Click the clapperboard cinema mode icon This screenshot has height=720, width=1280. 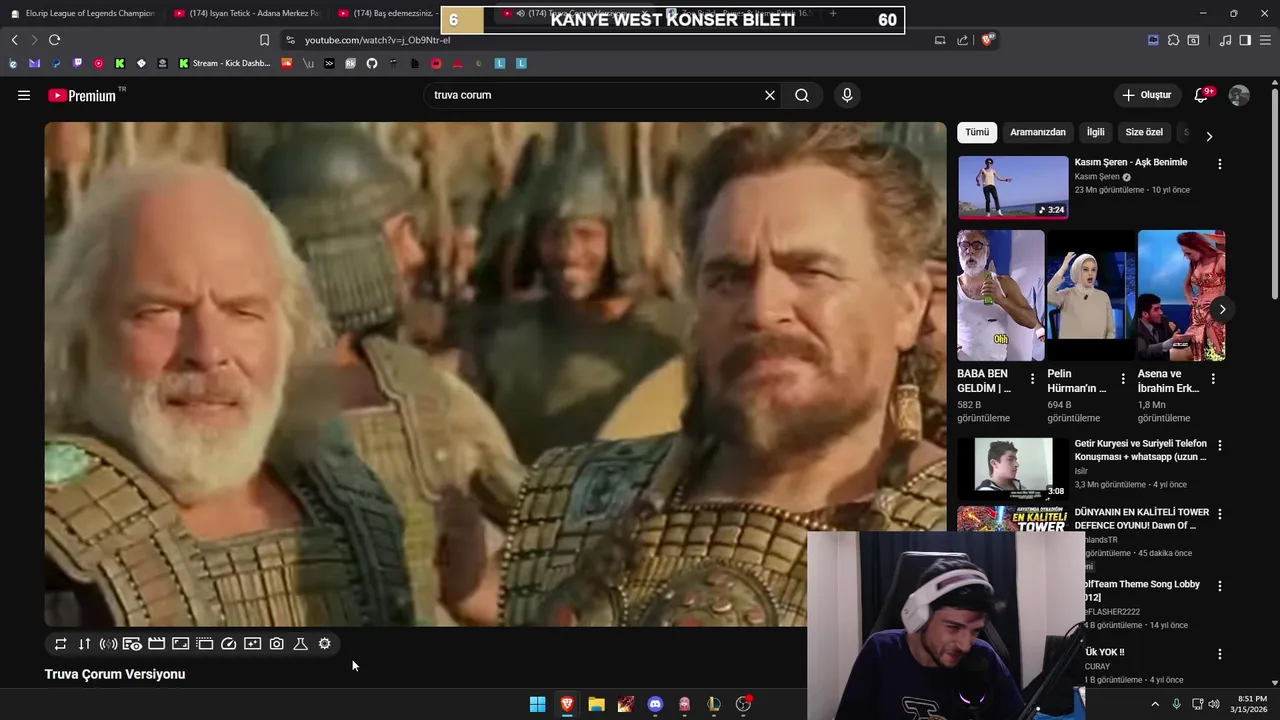tap(156, 644)
